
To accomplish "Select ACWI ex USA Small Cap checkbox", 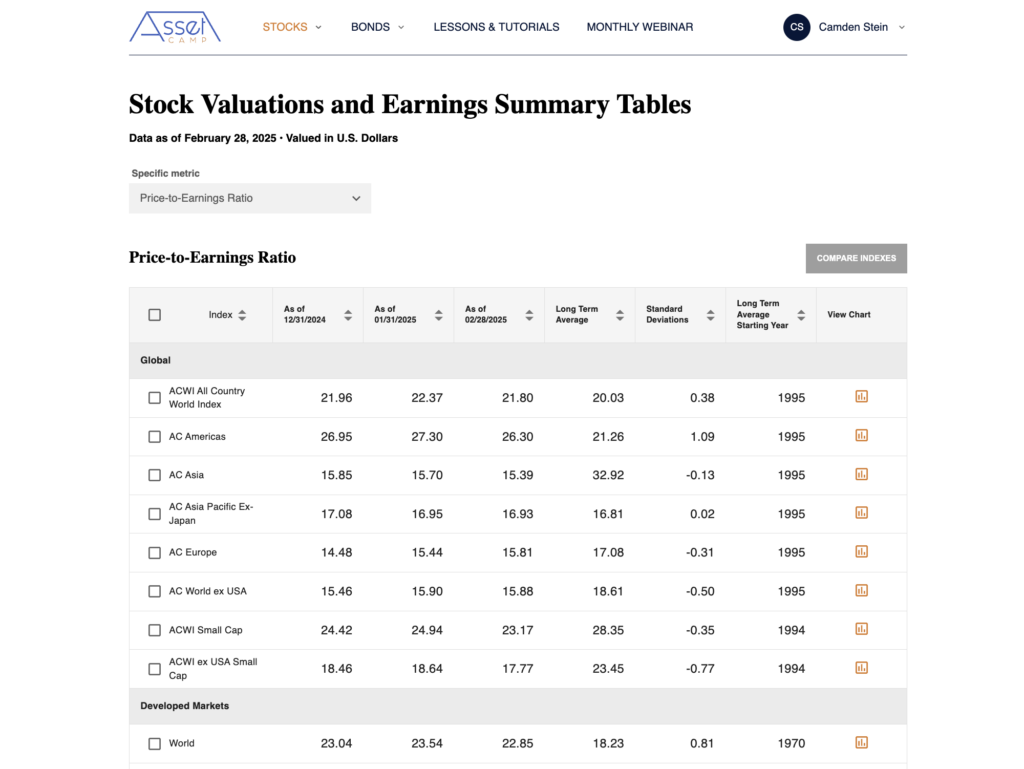I will (155, 669).
